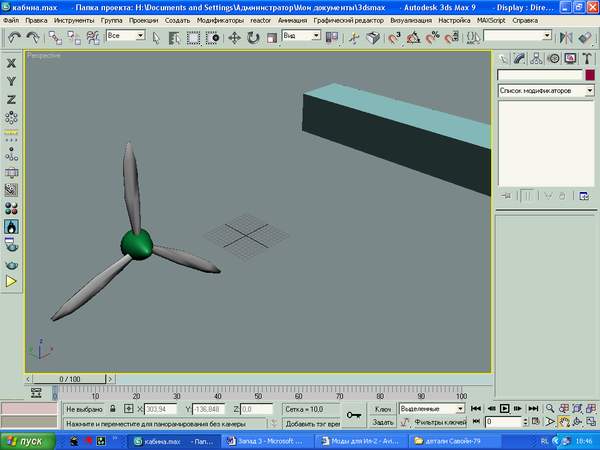This screenshot has width=600, height=450.
Task: Switch to the Utilities hammer tab
Action: [587, 59]
